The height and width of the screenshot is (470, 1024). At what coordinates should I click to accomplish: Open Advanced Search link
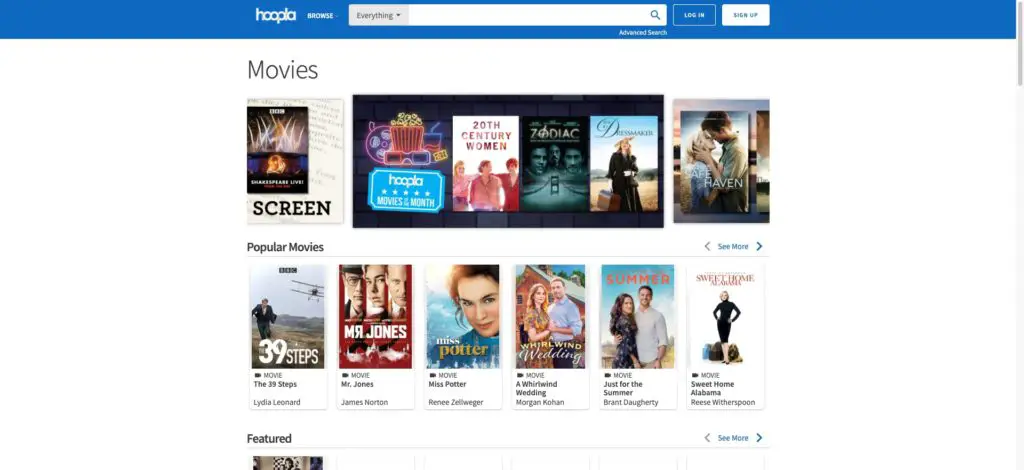(643, 33)
